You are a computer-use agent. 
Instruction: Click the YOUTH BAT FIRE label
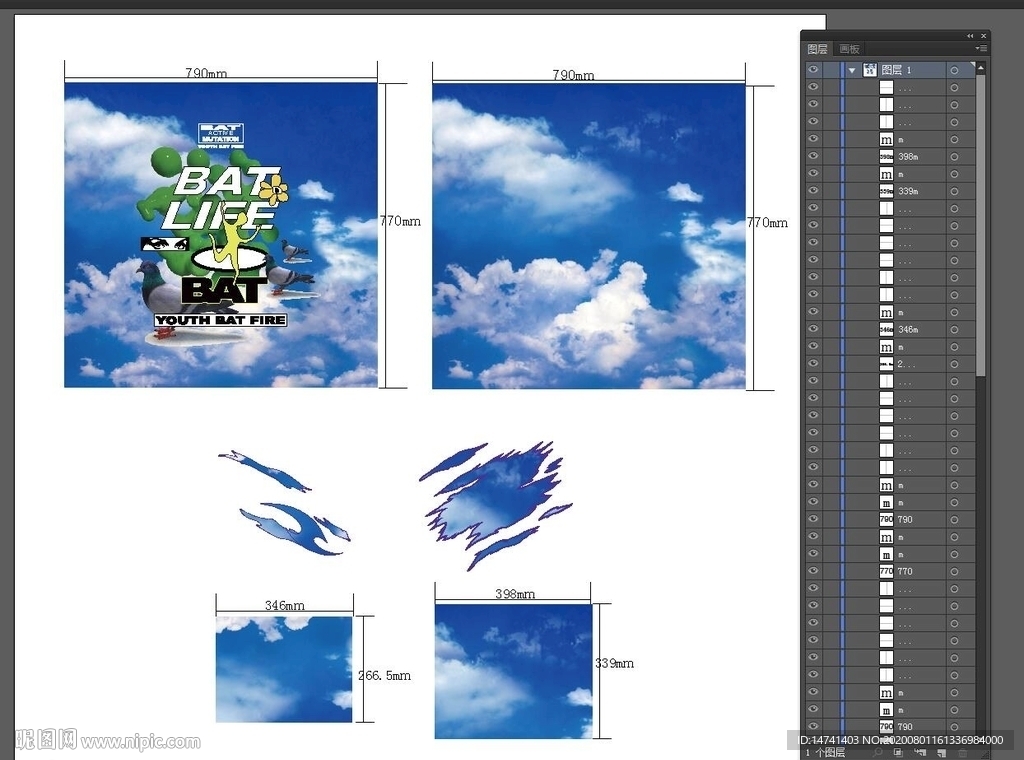[221, 320]
